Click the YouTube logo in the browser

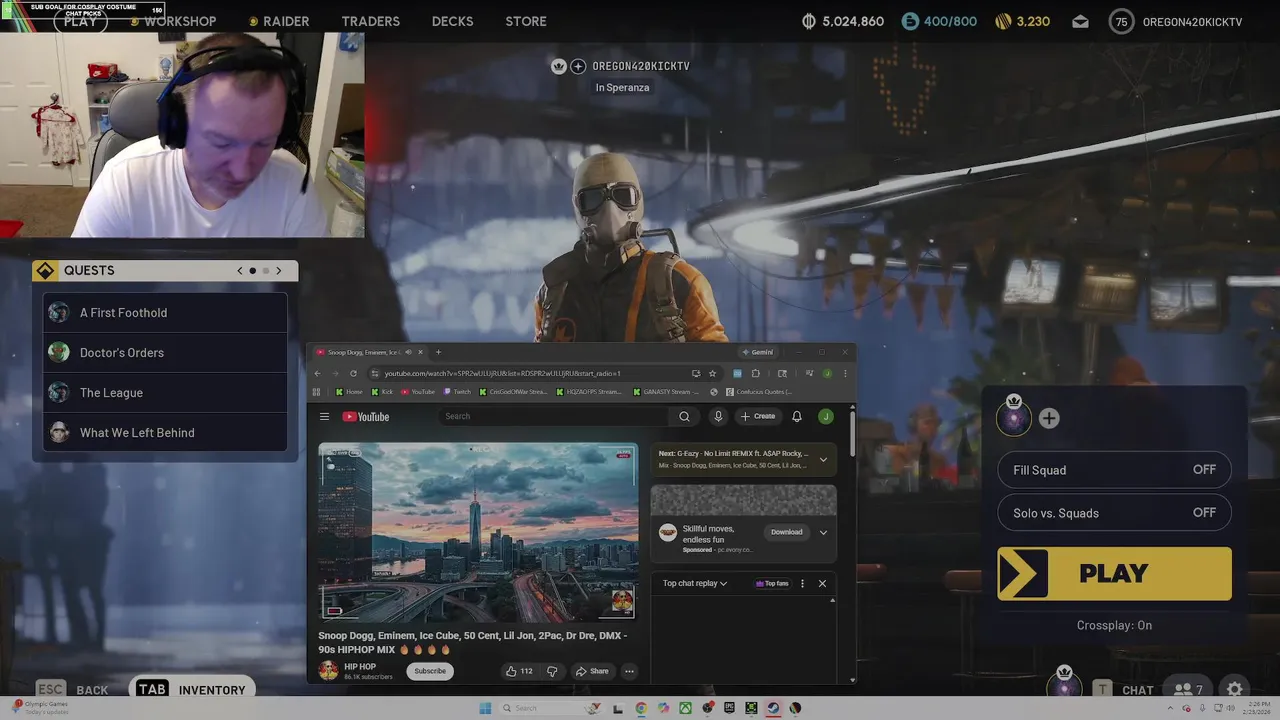[x=366, y=417]
